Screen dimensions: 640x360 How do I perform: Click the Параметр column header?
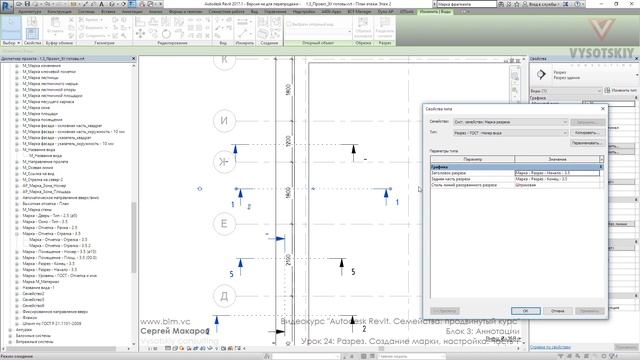point(473,159)
